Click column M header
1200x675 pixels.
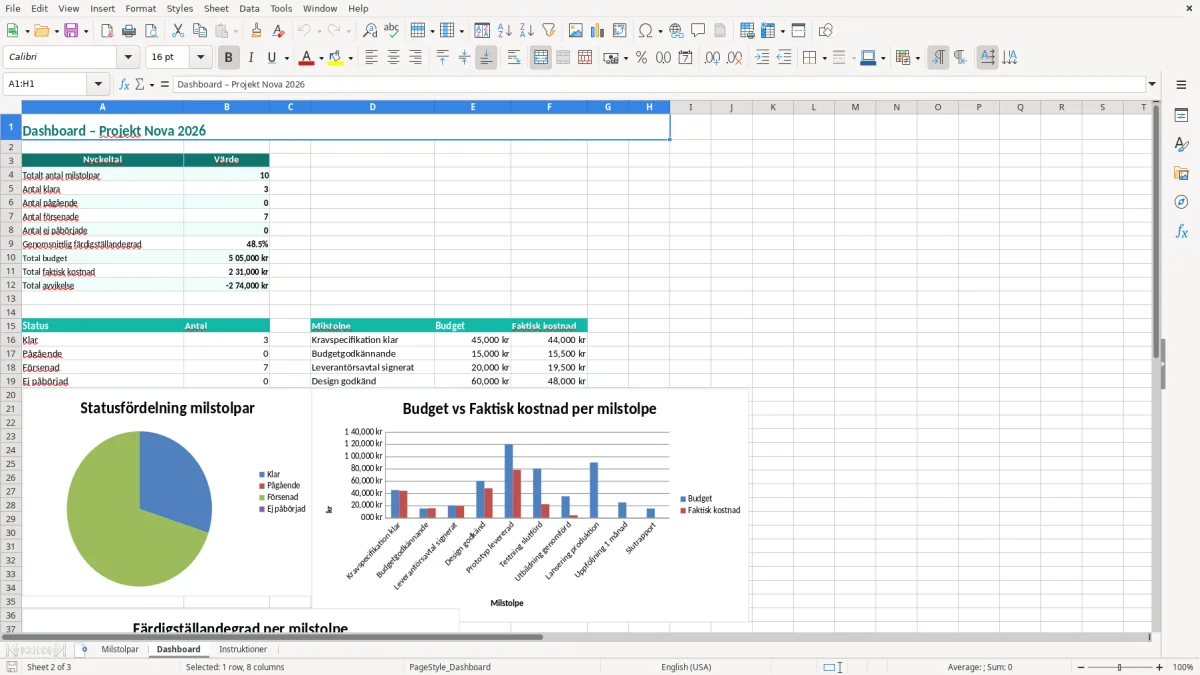pyautogui.click(x=855, y=107)
